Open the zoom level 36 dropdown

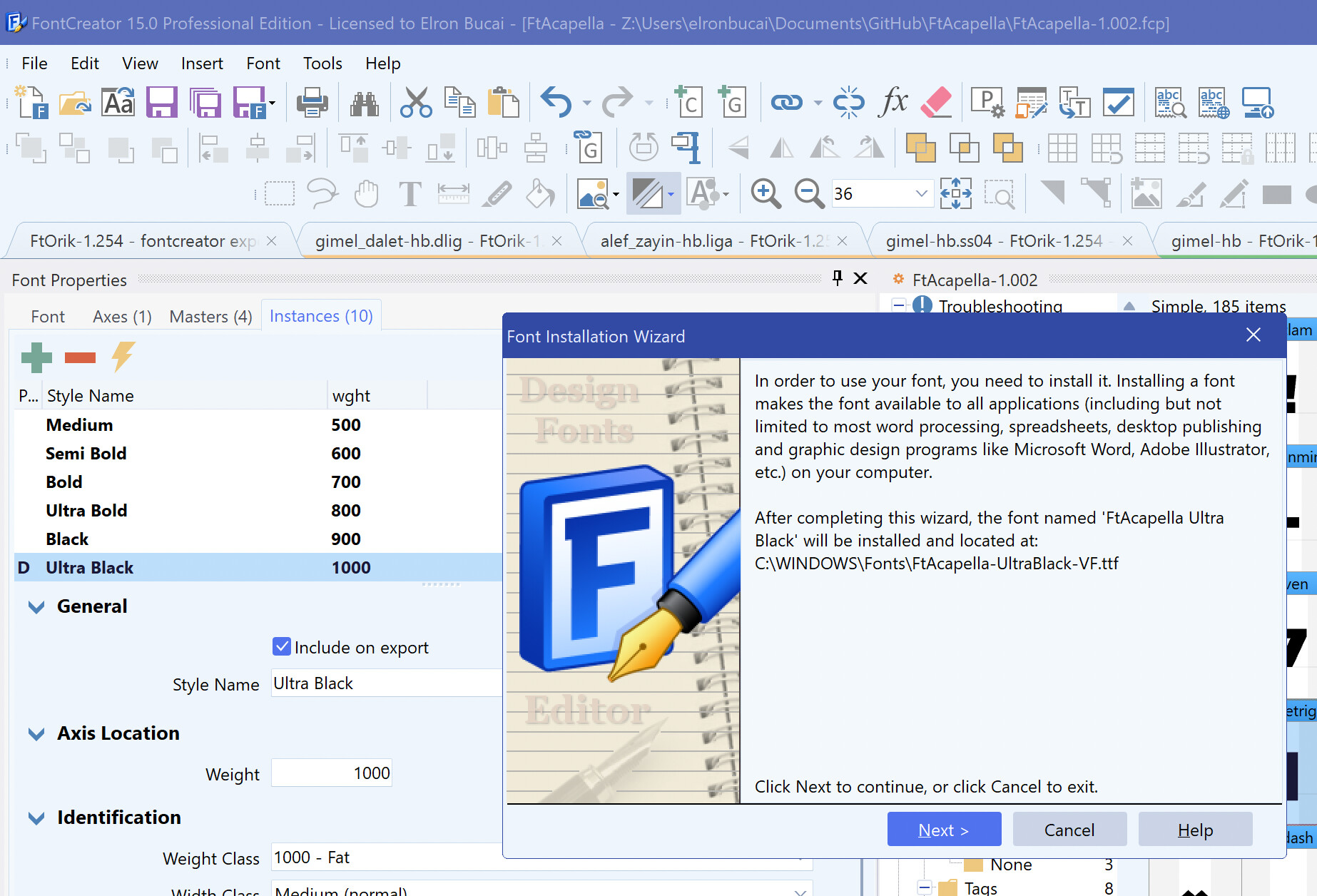click(921, 193)
